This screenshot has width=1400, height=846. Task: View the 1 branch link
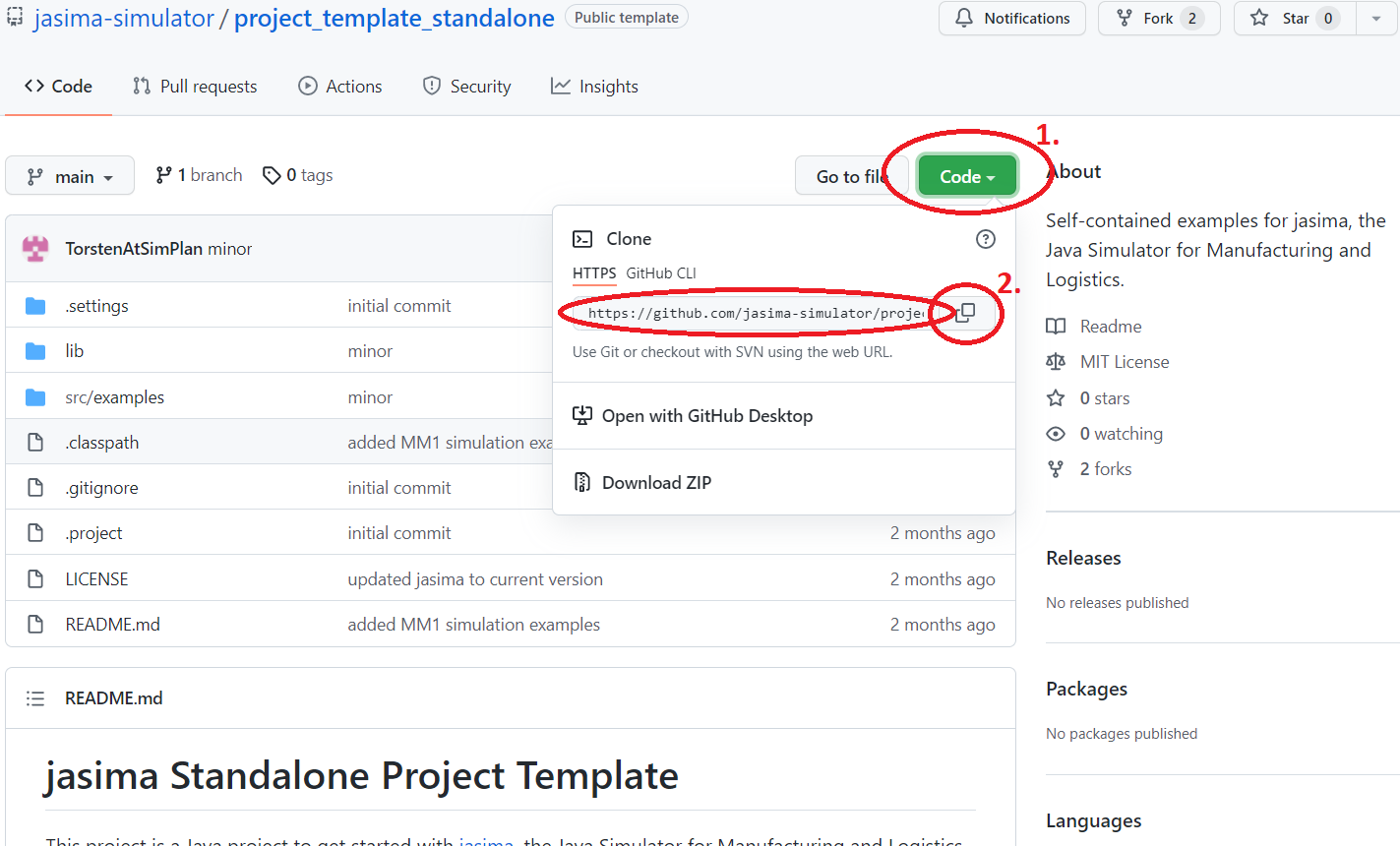199,175
